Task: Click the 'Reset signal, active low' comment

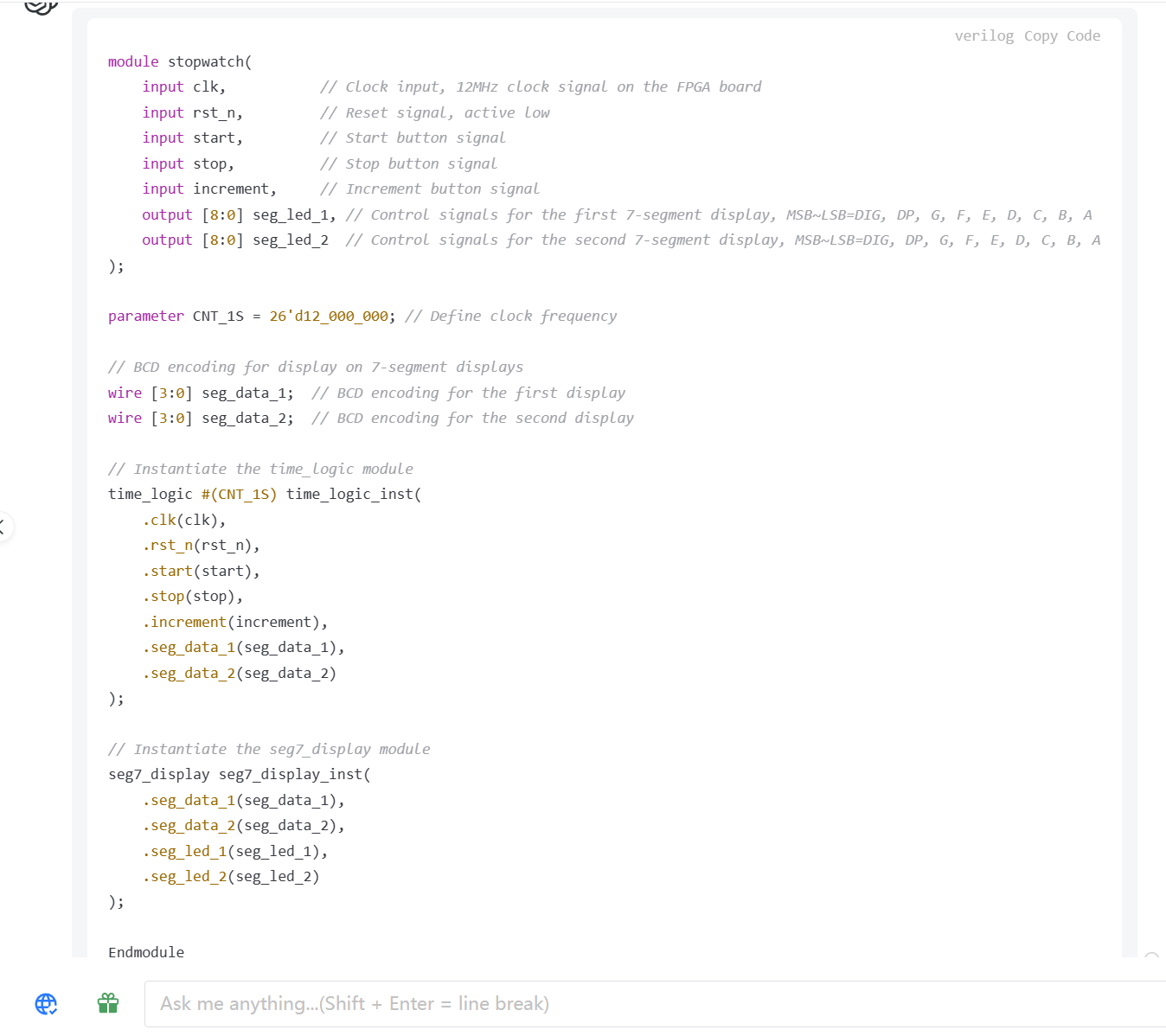Action: pyautogui.click(x=435, y=112)
